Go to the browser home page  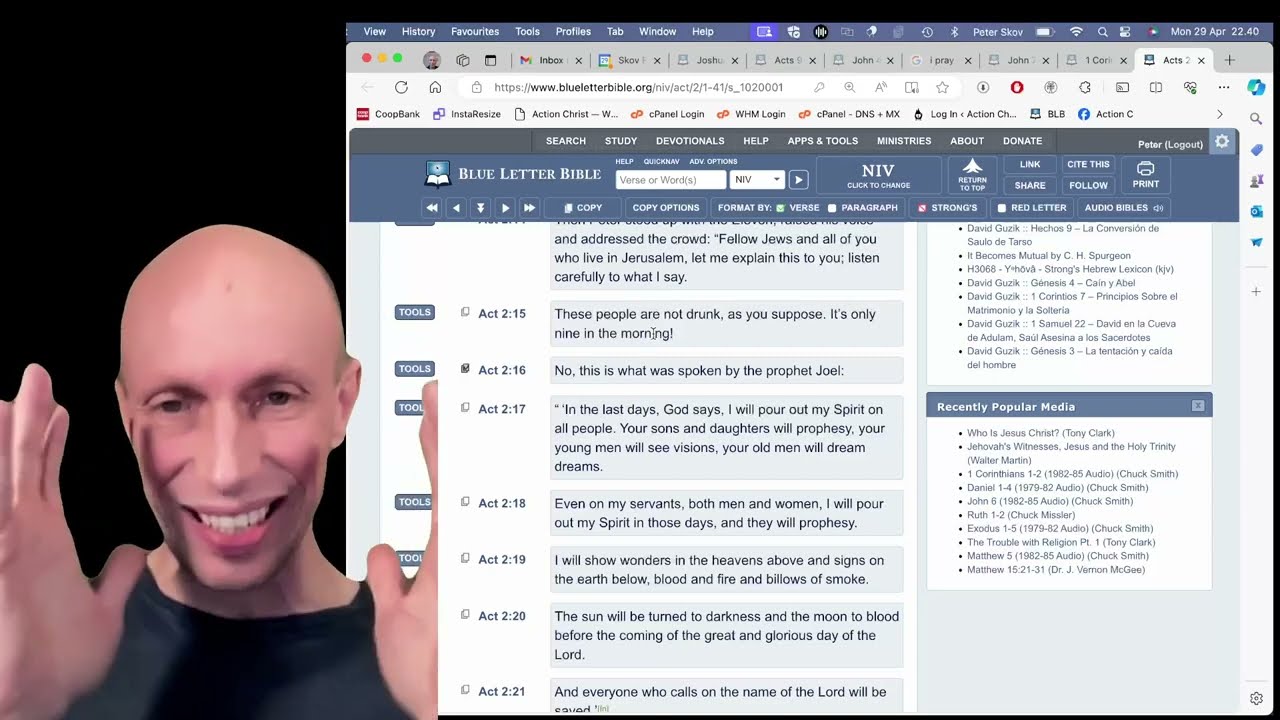pos(435,87)
